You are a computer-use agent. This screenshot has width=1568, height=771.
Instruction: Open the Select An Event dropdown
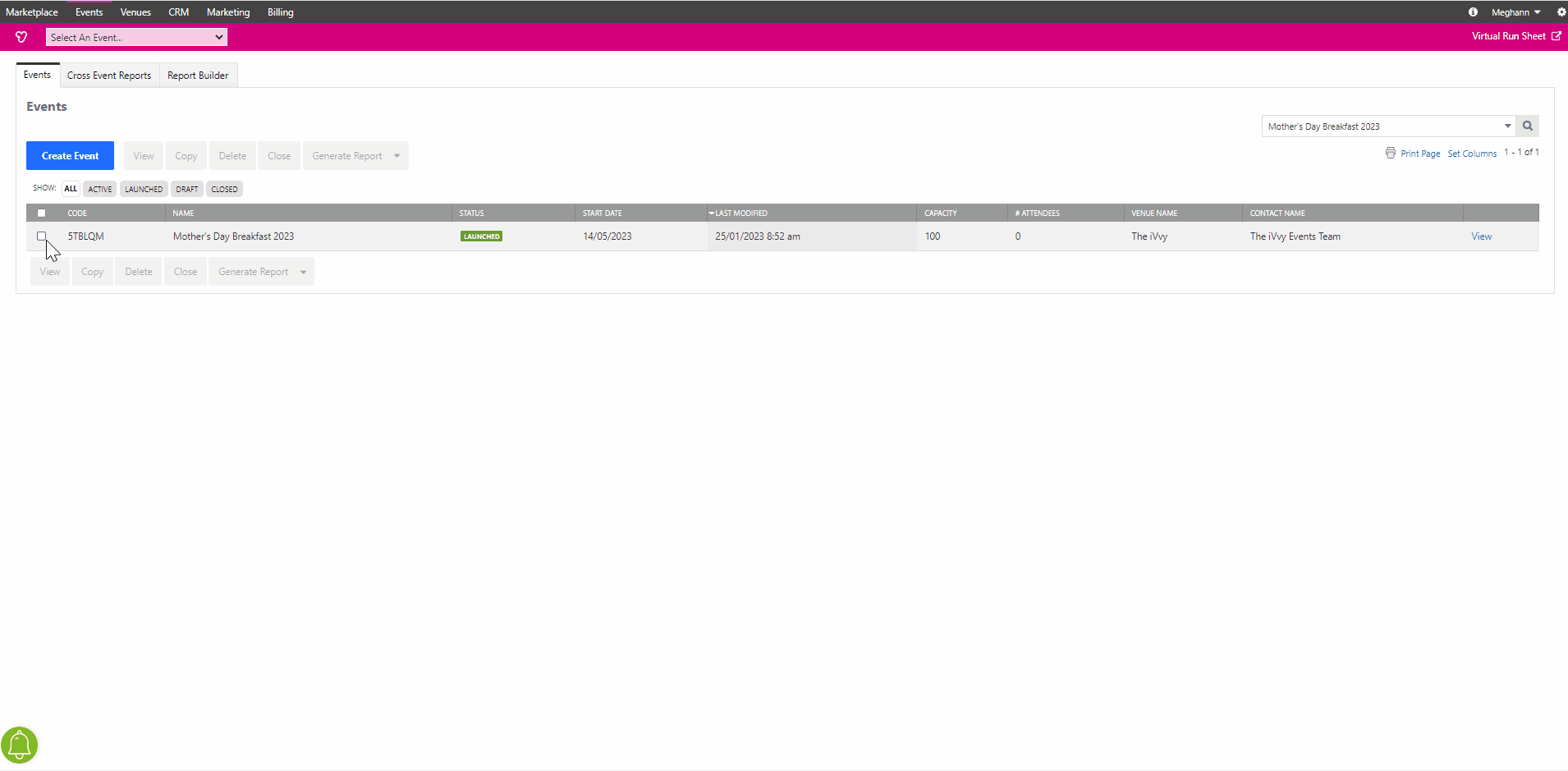(x=136, y=37)
